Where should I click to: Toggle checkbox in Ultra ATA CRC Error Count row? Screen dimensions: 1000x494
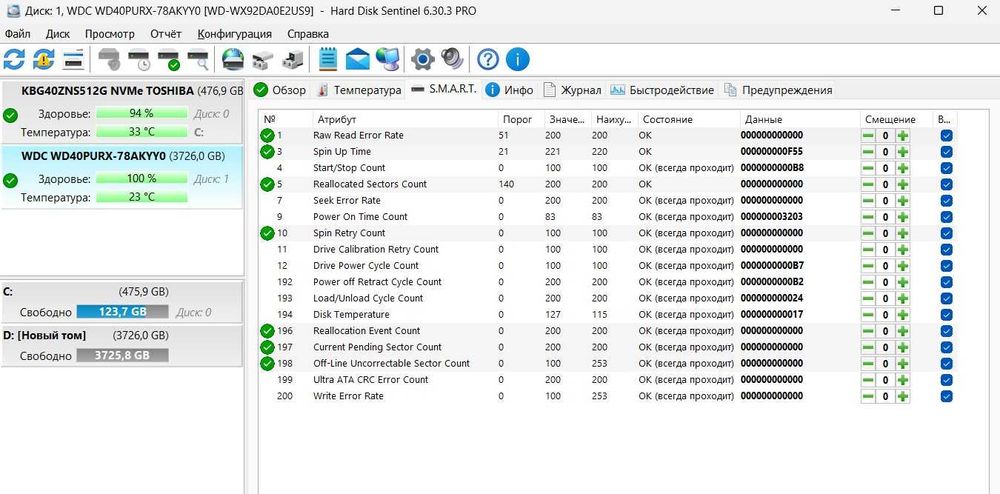946,379
